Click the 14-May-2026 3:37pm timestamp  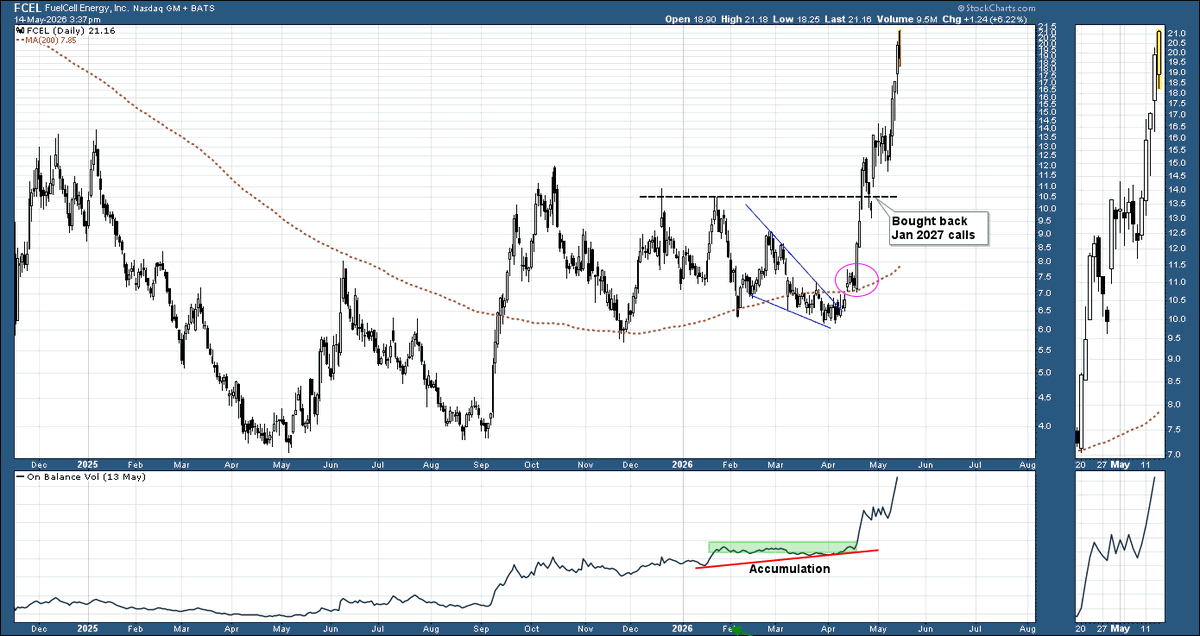tap(57, 19)
